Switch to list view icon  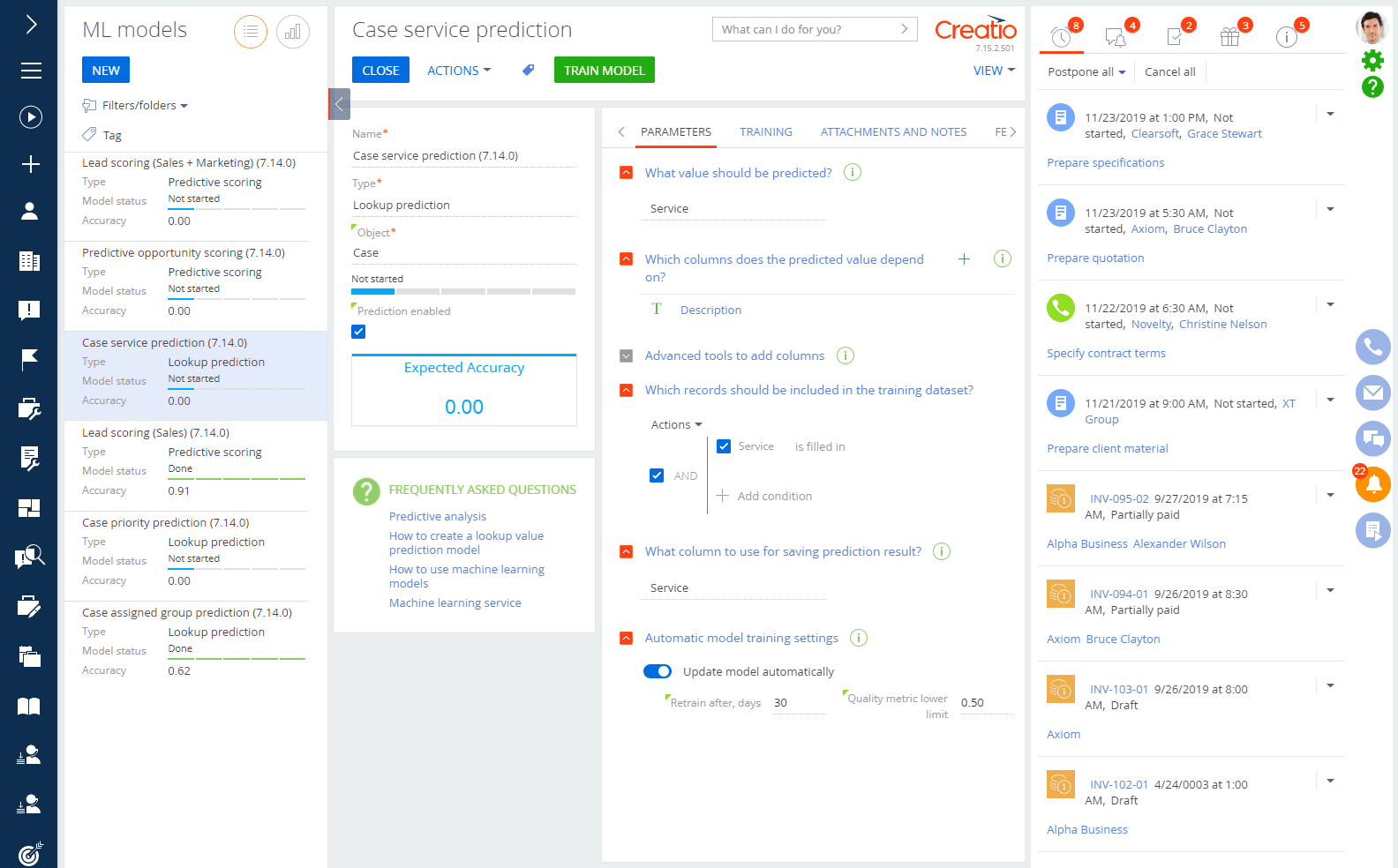pos(251,33)
